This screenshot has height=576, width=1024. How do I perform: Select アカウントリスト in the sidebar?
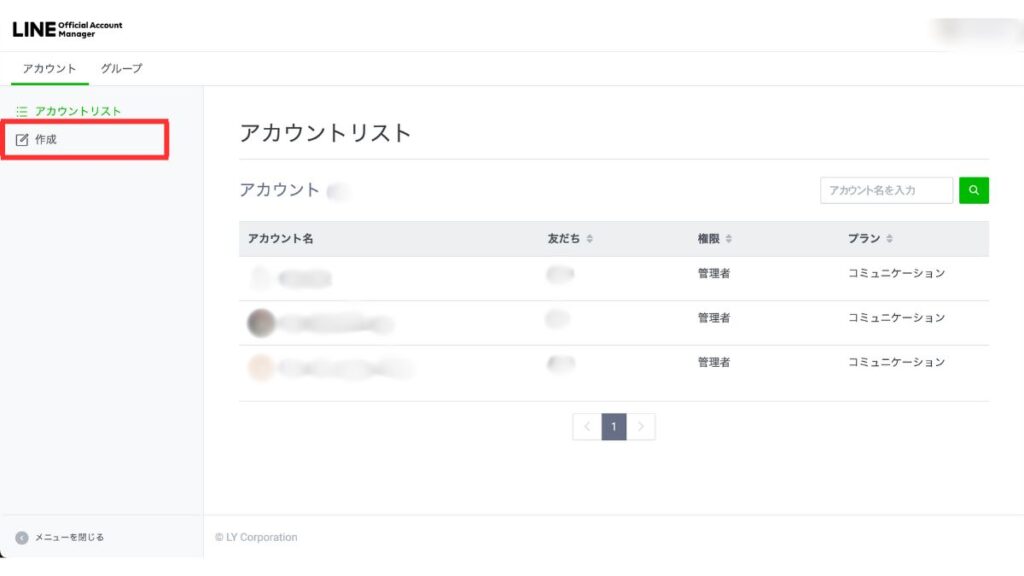[78, 111]
